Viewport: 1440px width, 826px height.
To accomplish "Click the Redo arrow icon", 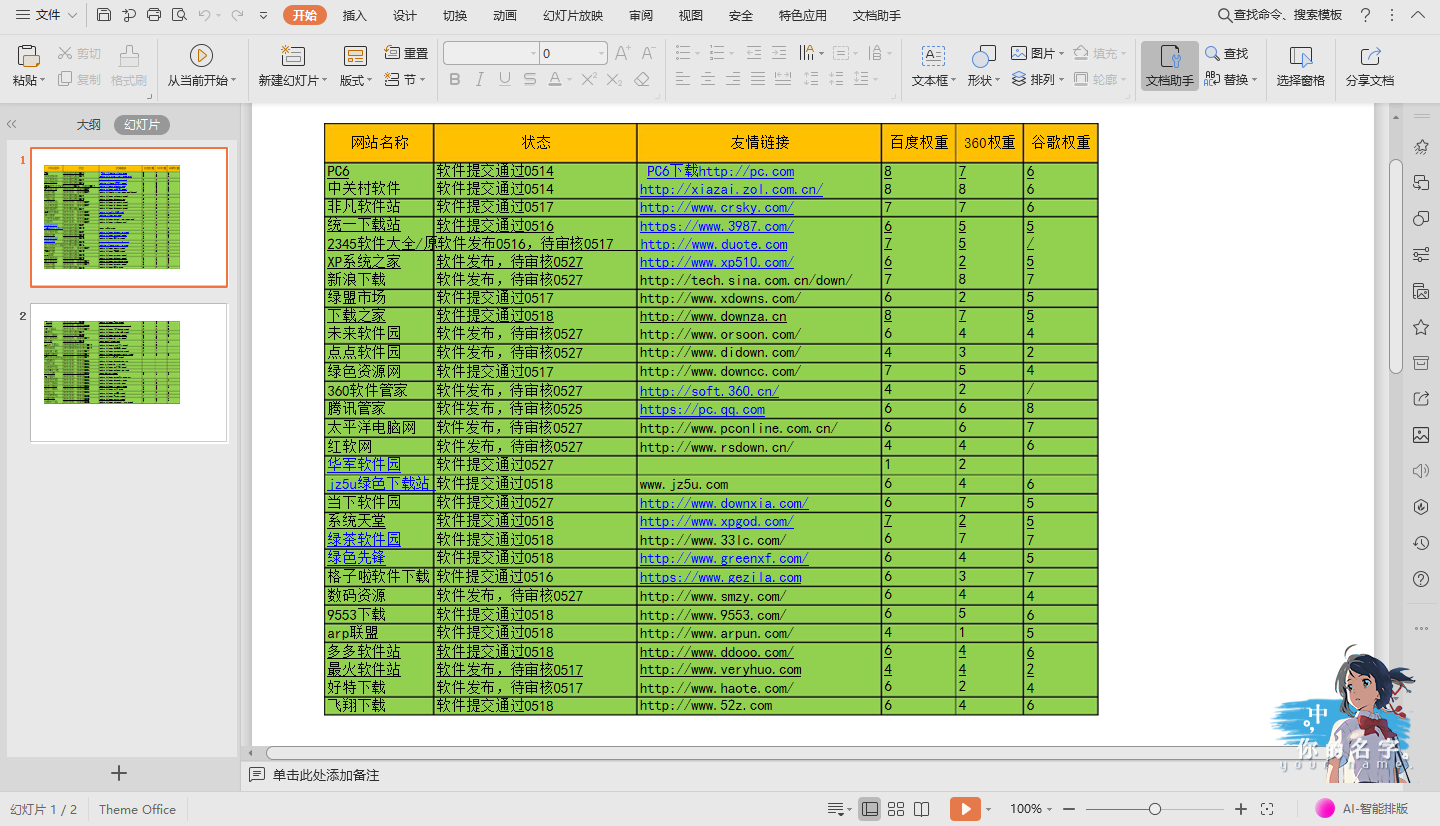I will [237, 15].
